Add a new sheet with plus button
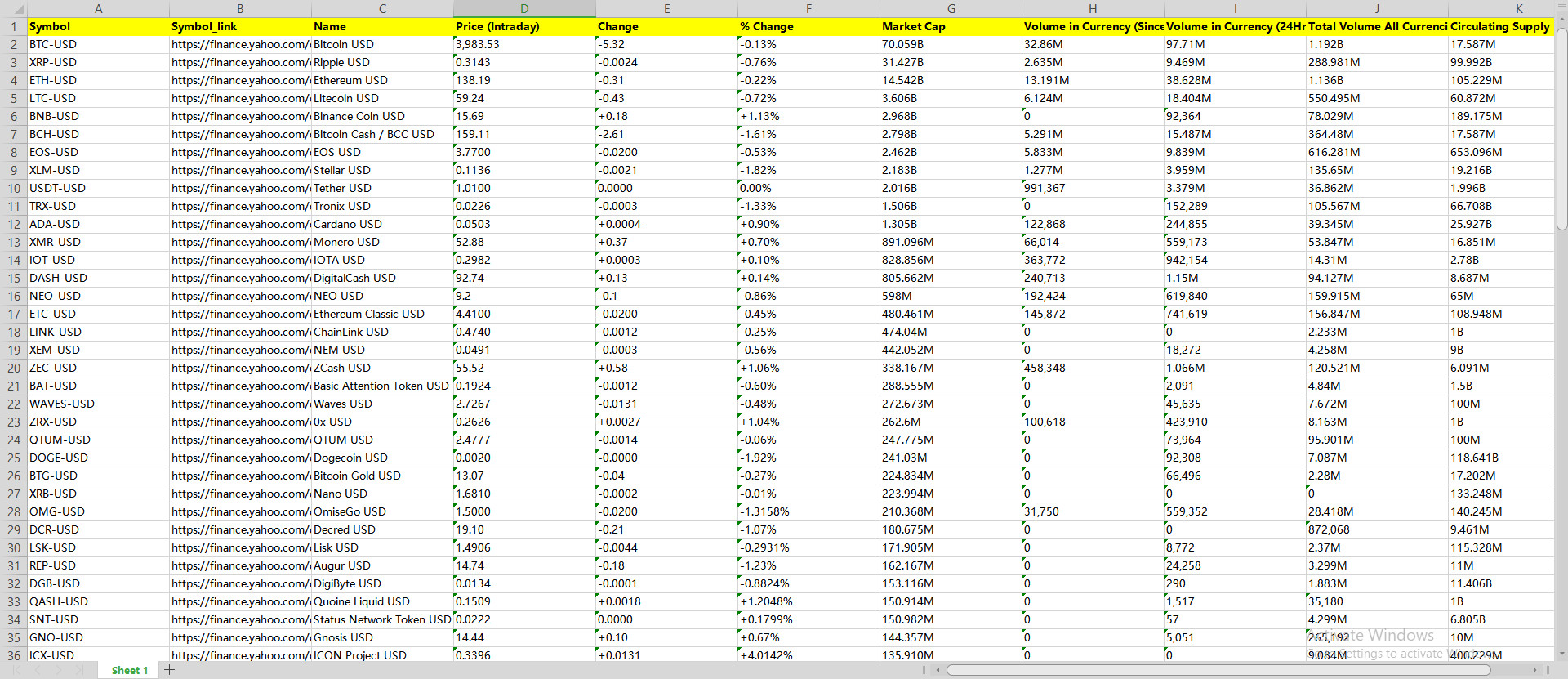Image resolution: width=1568 pixels, height=679 pixels. pos(169,670)
